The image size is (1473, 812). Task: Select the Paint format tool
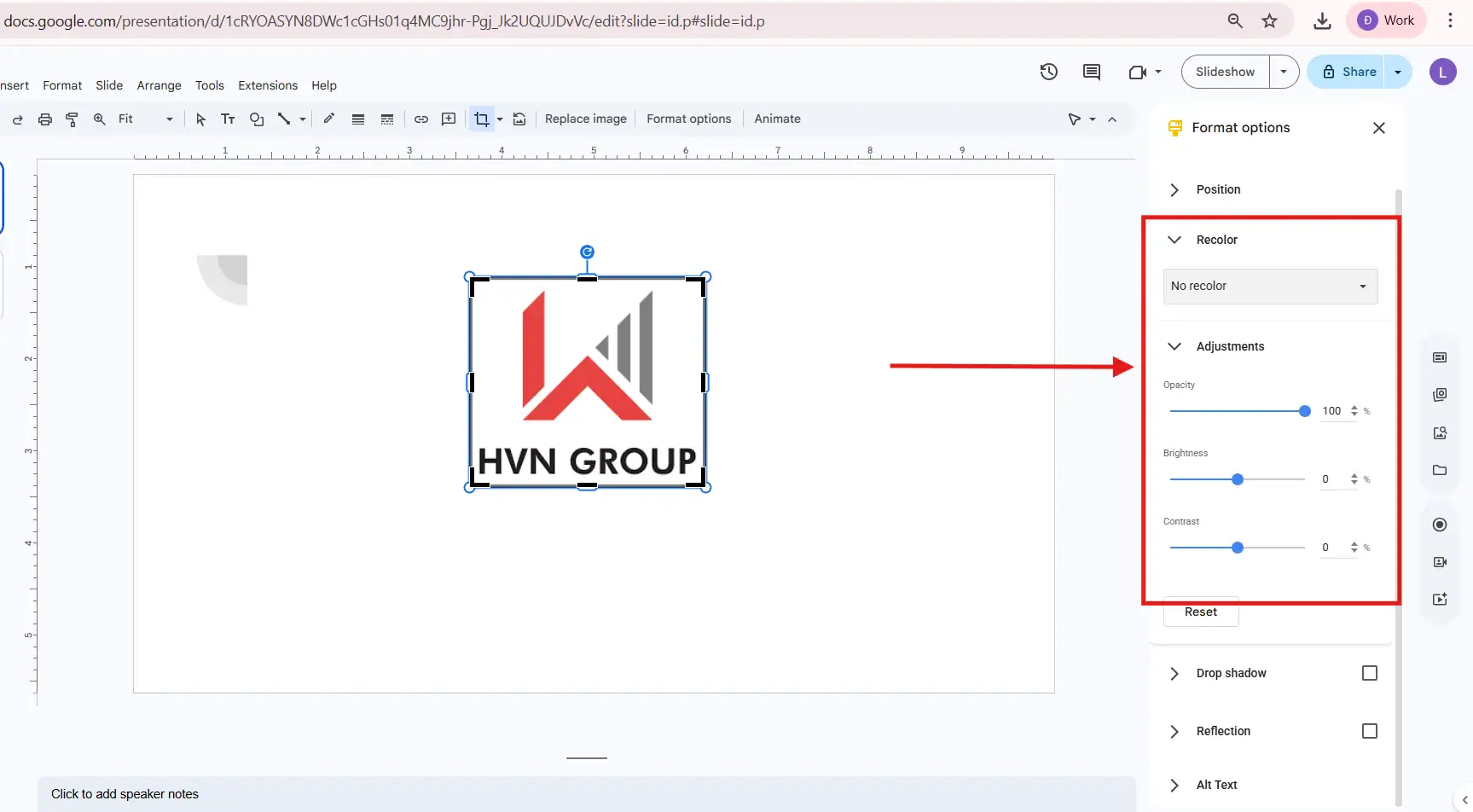coord(72,119)
